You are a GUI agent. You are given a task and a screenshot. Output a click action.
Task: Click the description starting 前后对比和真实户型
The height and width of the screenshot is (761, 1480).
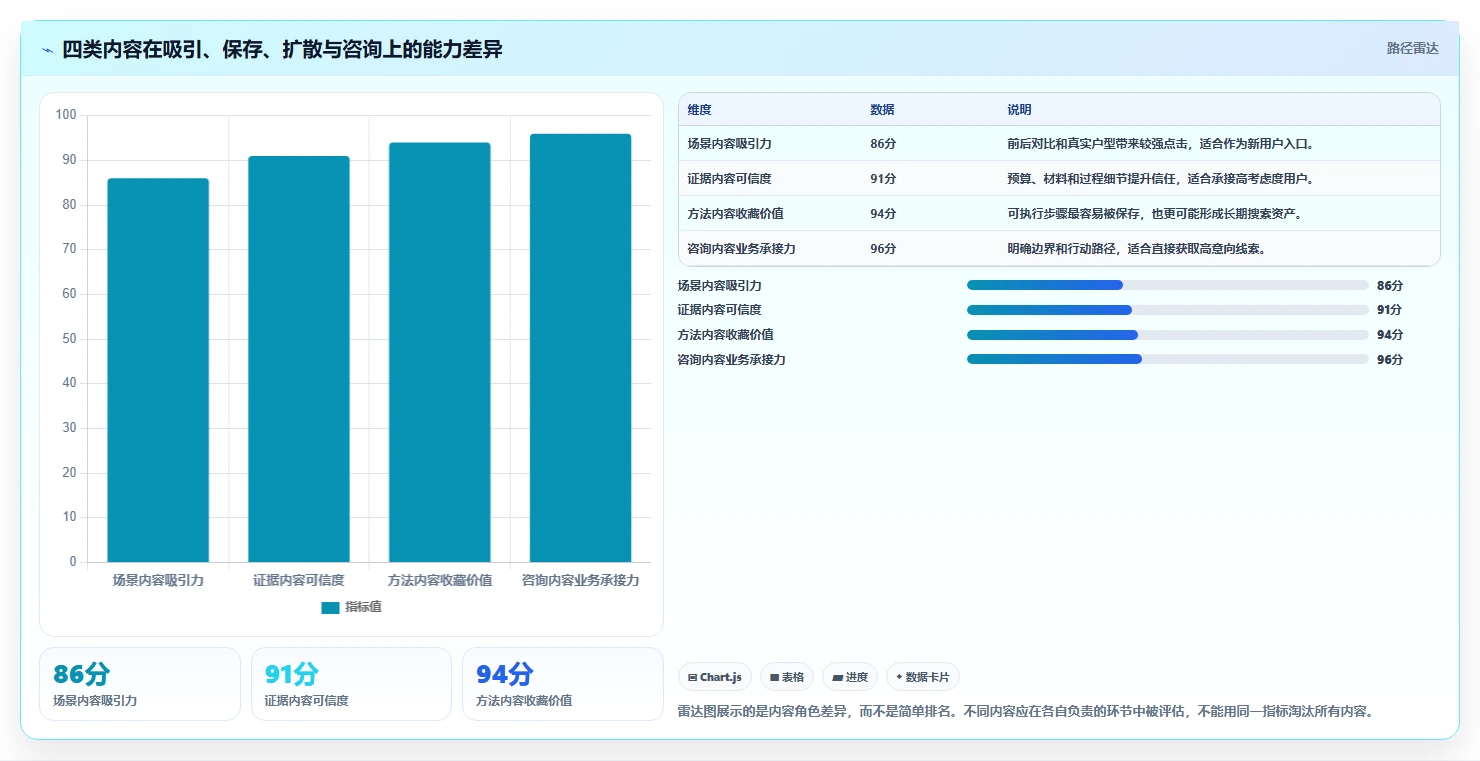pos(1160,144)
